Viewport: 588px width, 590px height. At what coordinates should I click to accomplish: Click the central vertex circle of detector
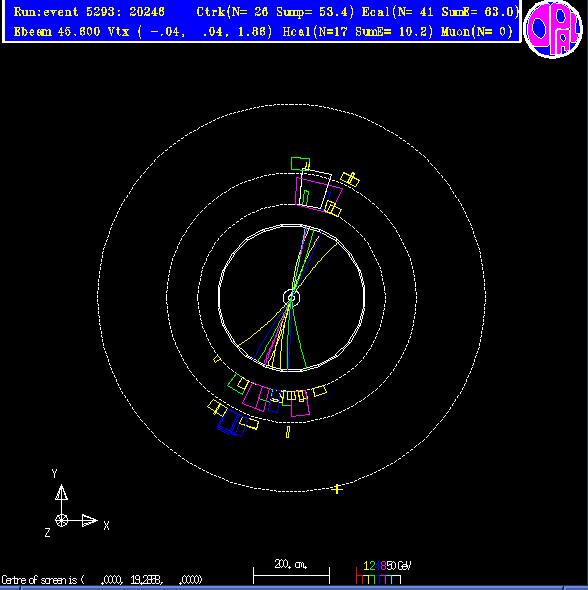292,297
